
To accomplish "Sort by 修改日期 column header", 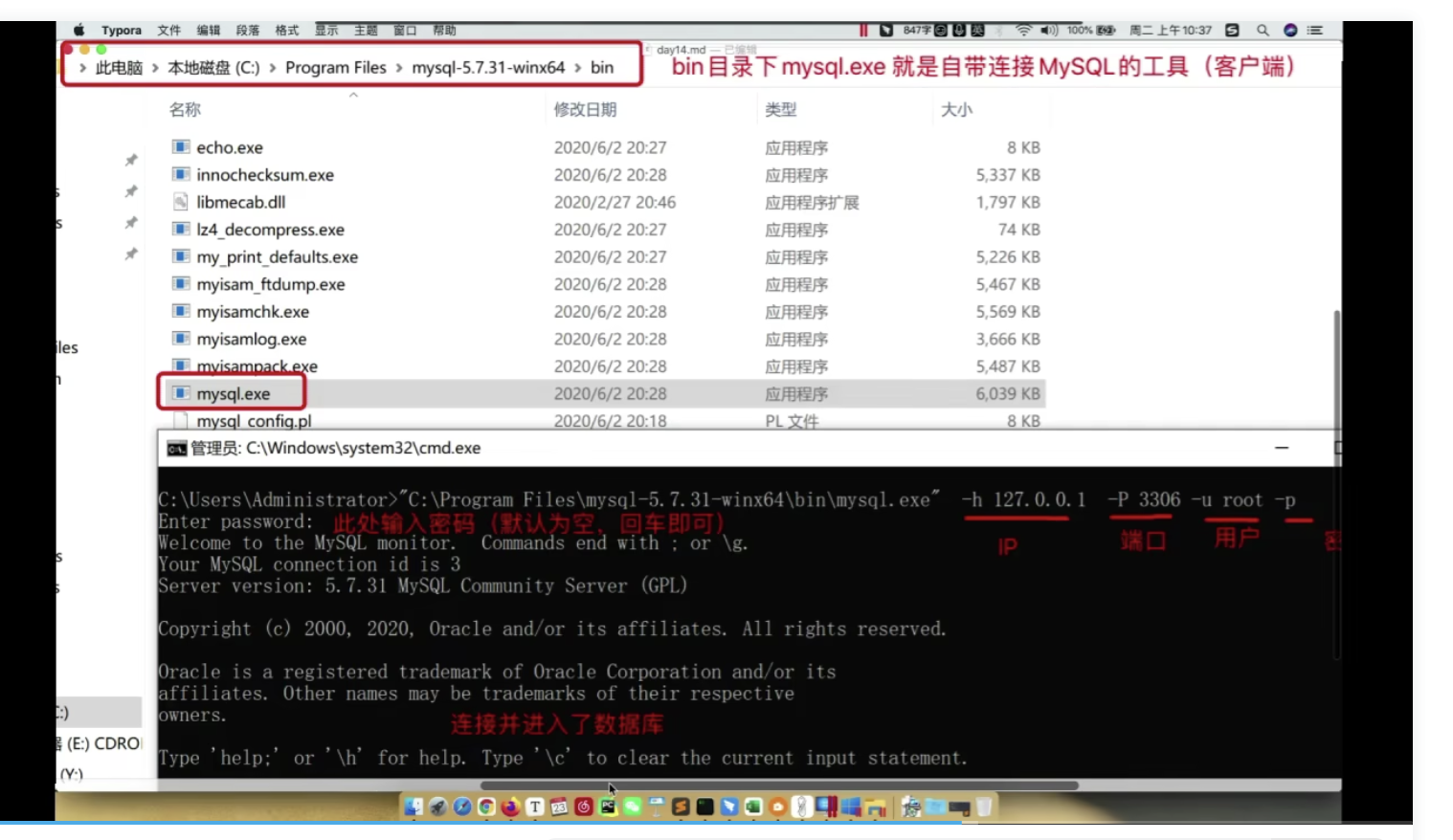I will click(x=585, y=109).
